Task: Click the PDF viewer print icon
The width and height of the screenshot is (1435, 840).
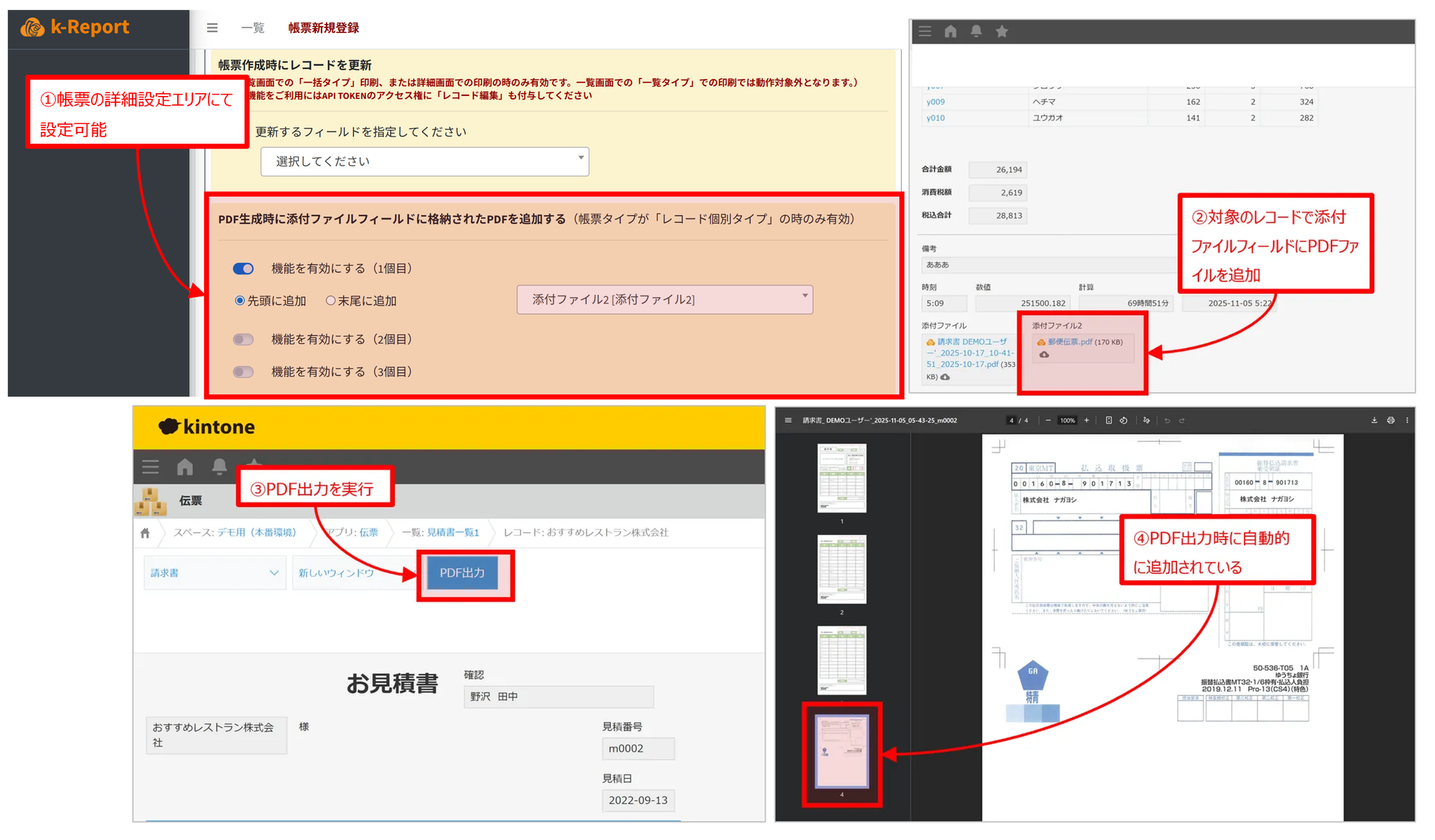Action: point(1391,420)
